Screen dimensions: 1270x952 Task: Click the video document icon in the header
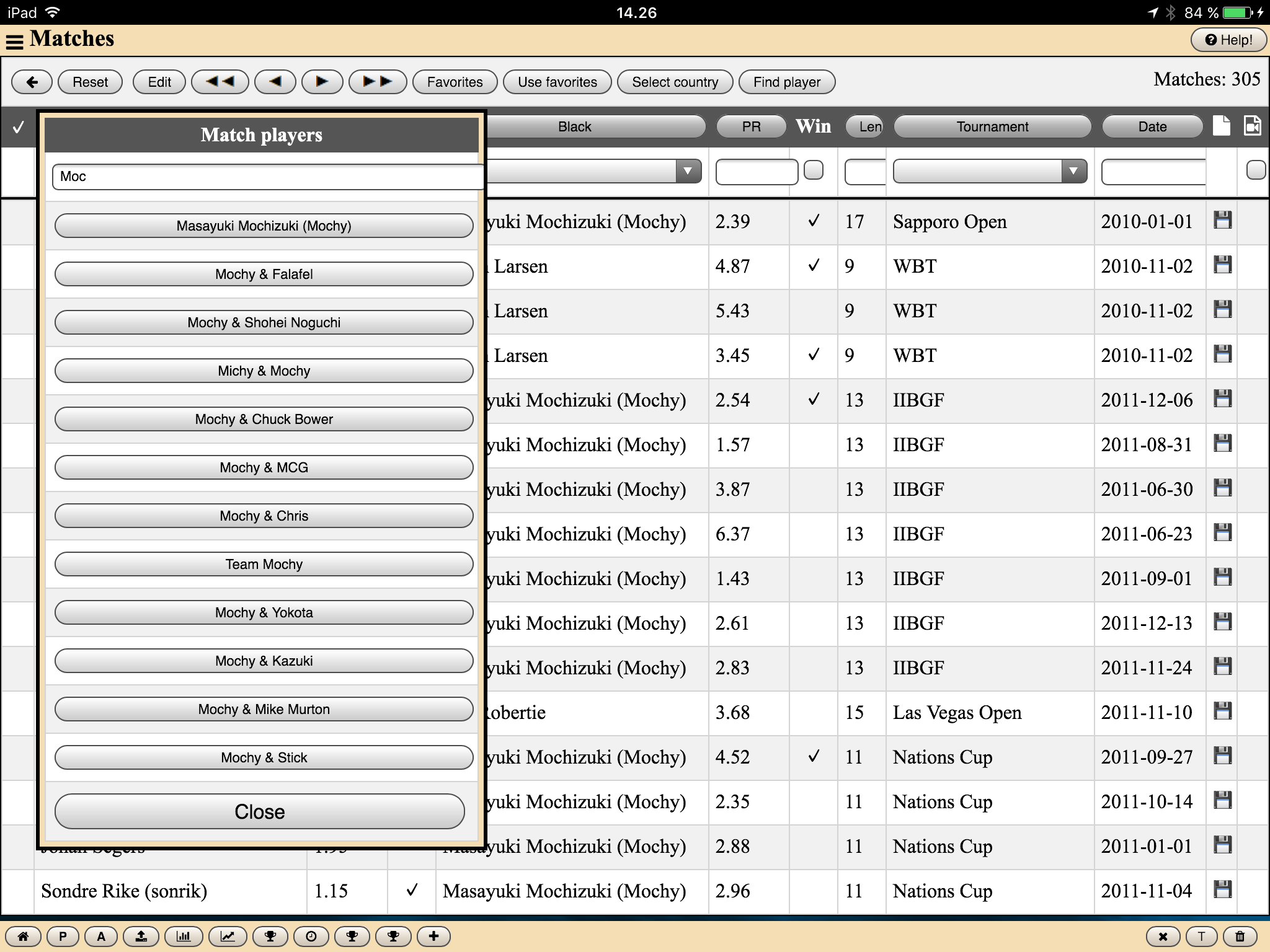point(1253,125)
